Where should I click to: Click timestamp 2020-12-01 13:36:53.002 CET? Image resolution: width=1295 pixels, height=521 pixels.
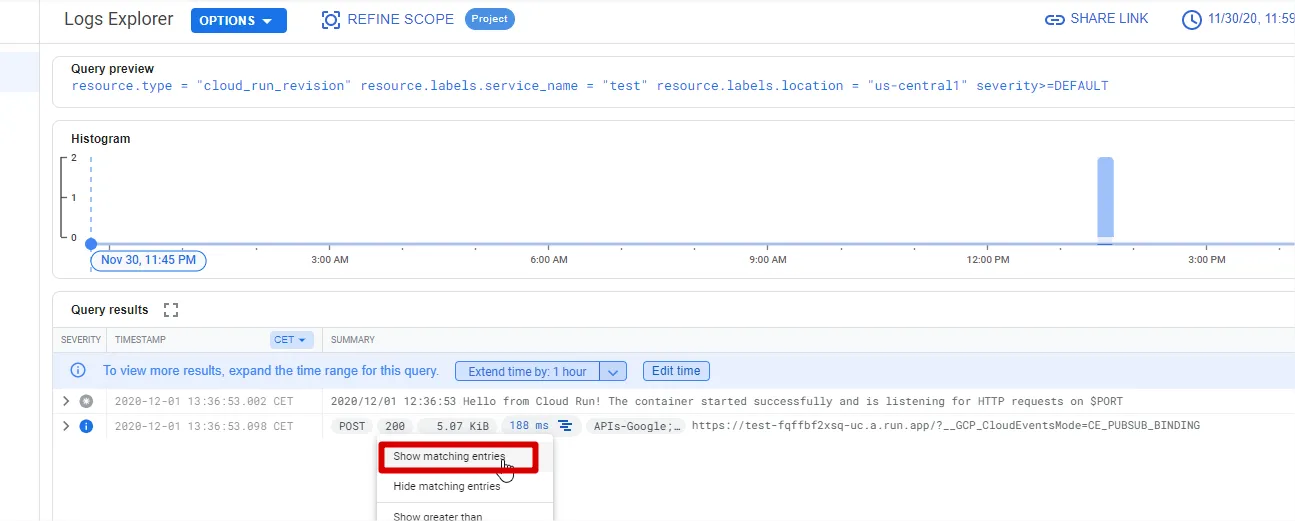(x=204, y=401)
